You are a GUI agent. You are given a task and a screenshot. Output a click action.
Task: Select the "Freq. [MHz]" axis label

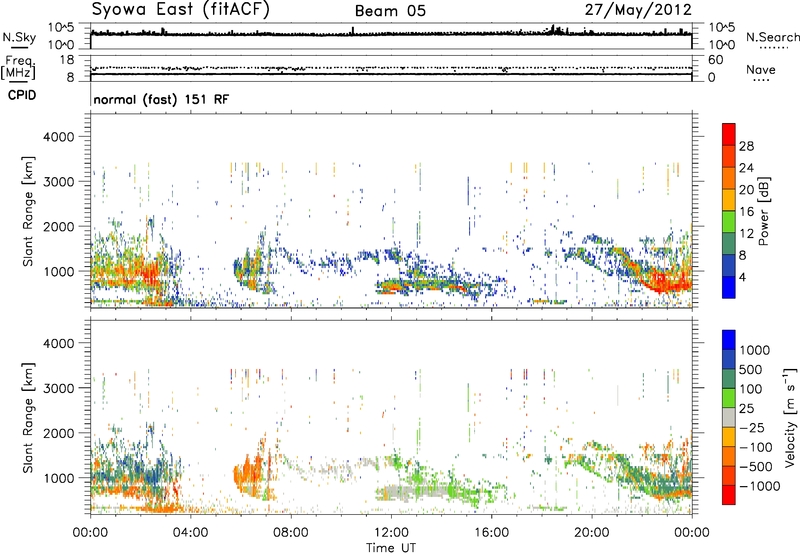[x=18, y=68]
